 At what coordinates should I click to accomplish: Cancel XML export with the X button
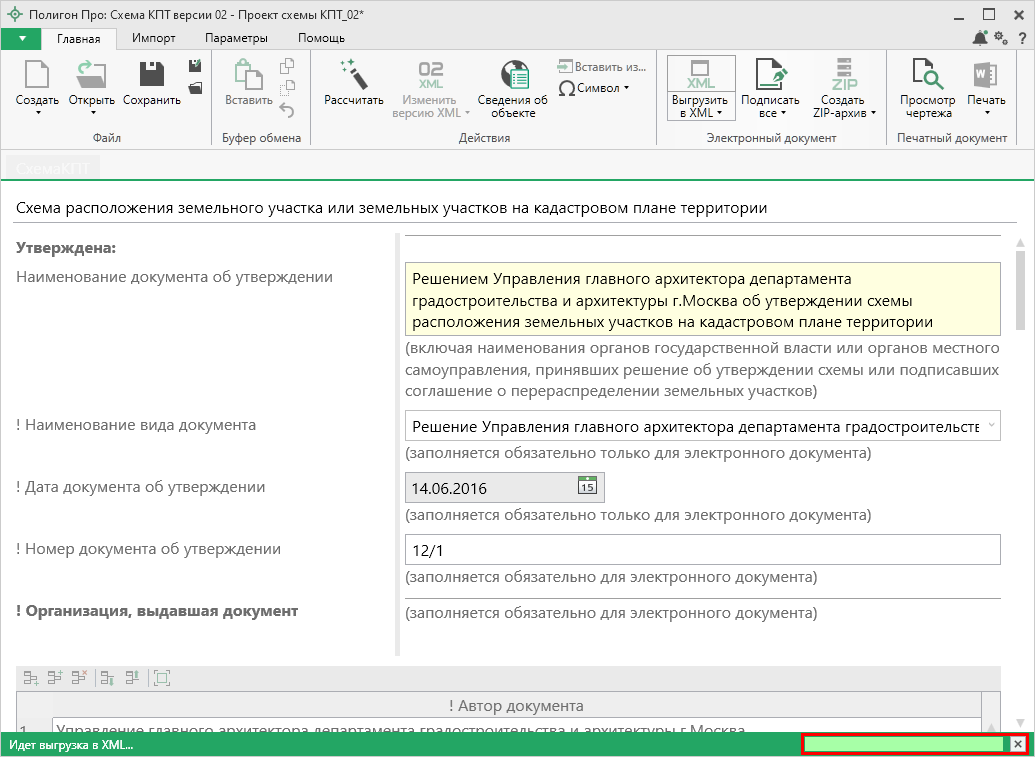[x=1018, y=745]
